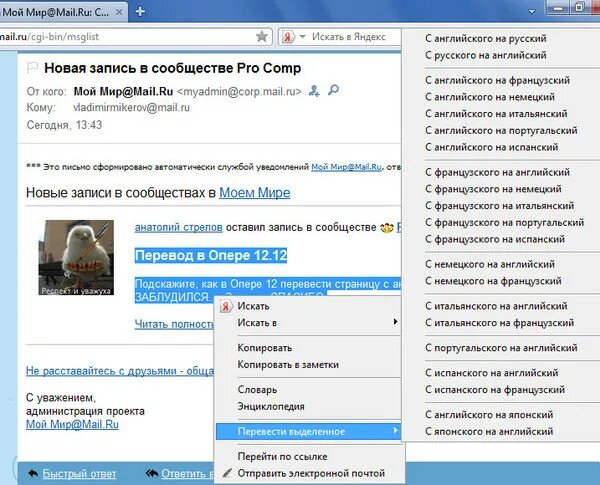Open a new browser tab

tap(140, 11)
